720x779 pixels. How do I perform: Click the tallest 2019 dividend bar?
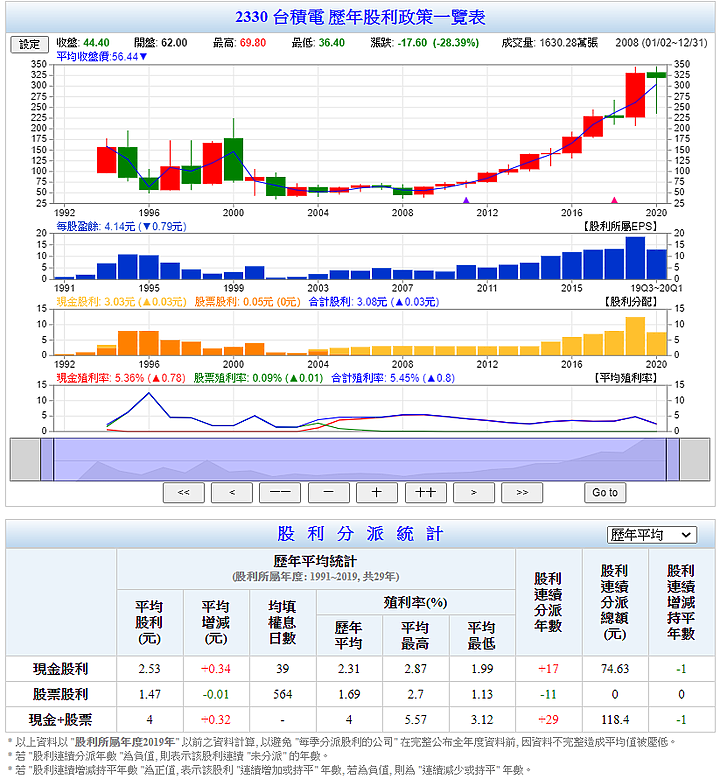click(x=635, y=336)
